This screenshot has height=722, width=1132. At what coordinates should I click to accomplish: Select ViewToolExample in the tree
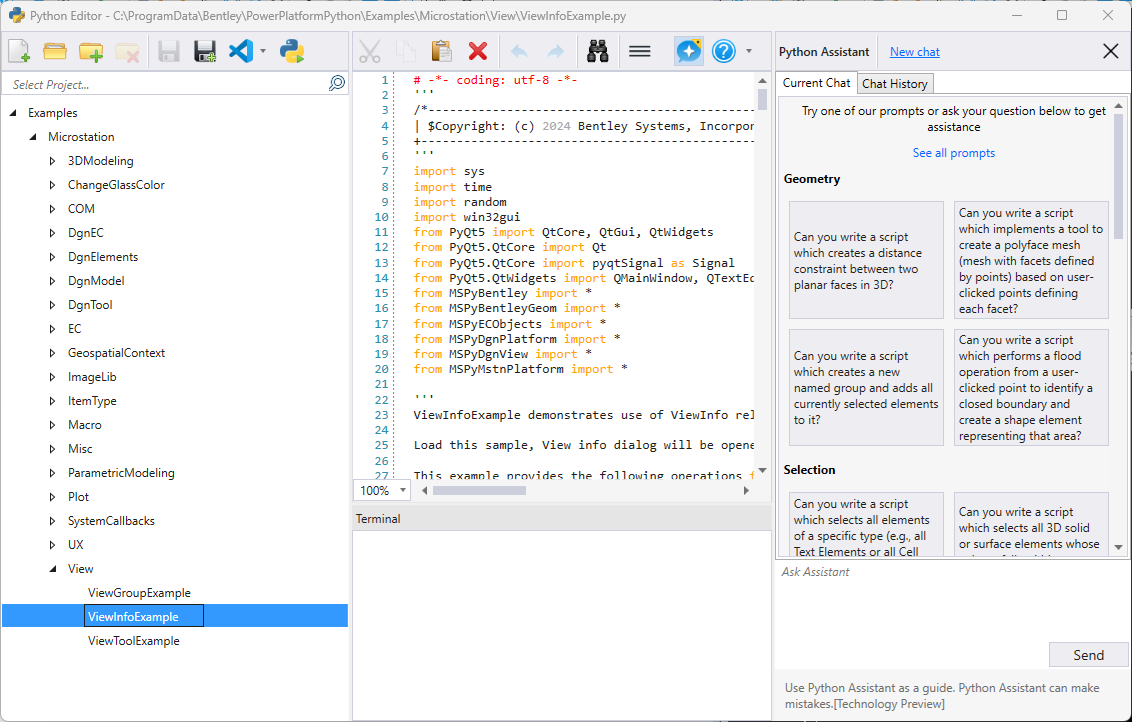(x=134, y=641)
